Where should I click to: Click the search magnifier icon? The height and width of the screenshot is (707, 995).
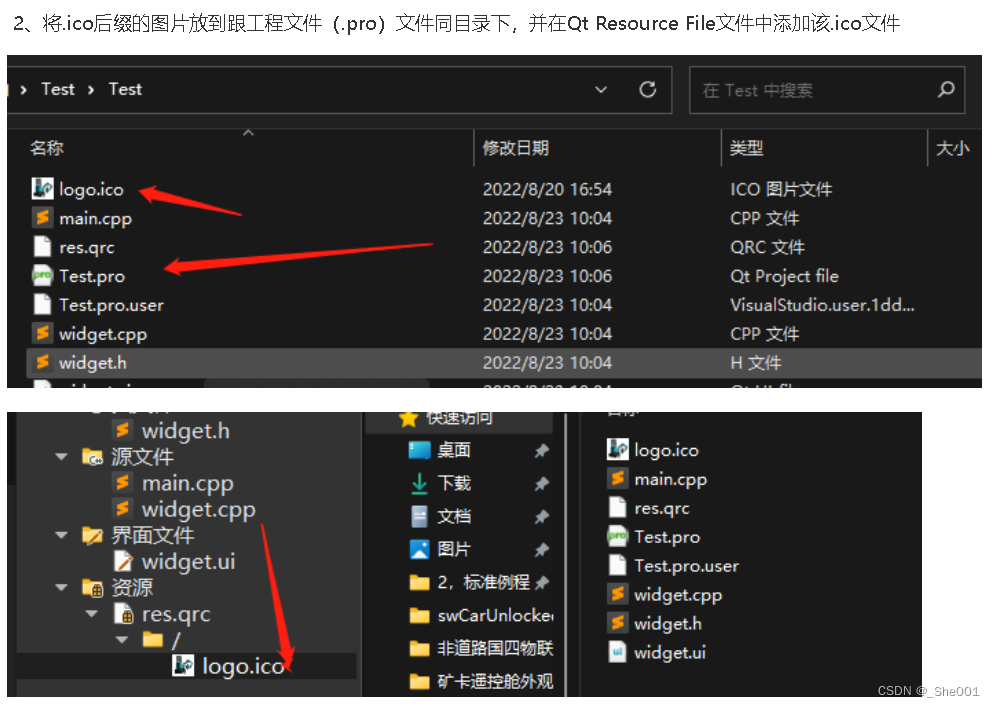[946, 89]
